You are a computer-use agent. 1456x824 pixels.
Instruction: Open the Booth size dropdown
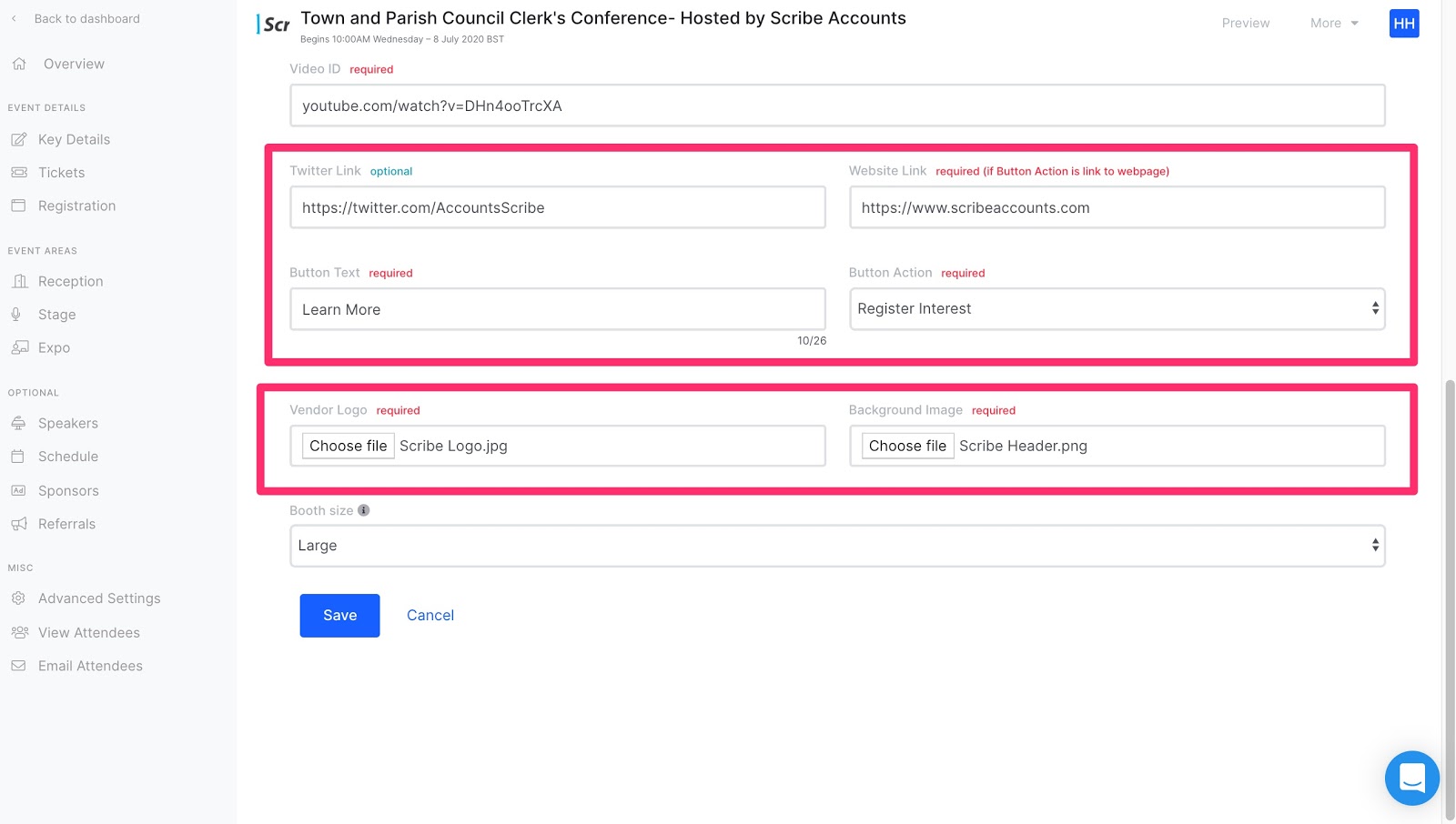[x=837, y=546]
